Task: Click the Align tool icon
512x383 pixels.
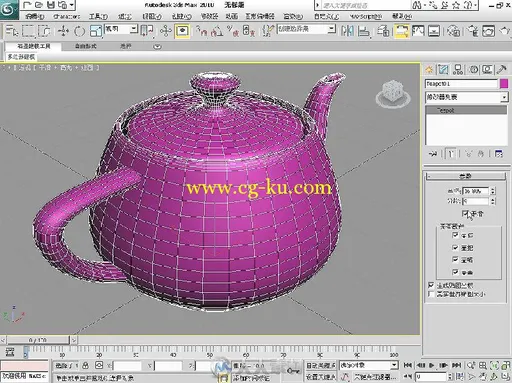Action: point(364,31)
